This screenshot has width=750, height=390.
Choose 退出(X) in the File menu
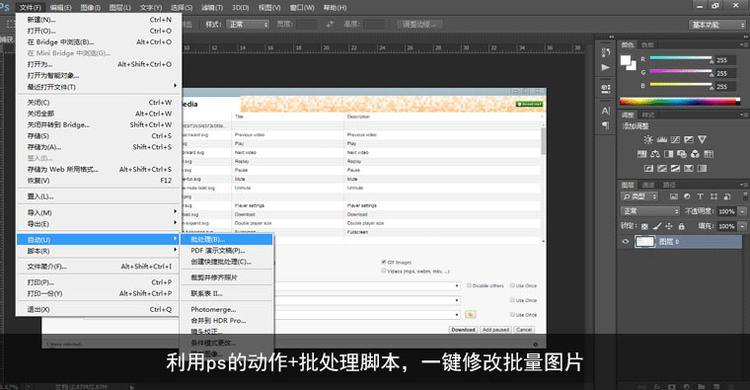pyautogui.click(x=99, y=309)
